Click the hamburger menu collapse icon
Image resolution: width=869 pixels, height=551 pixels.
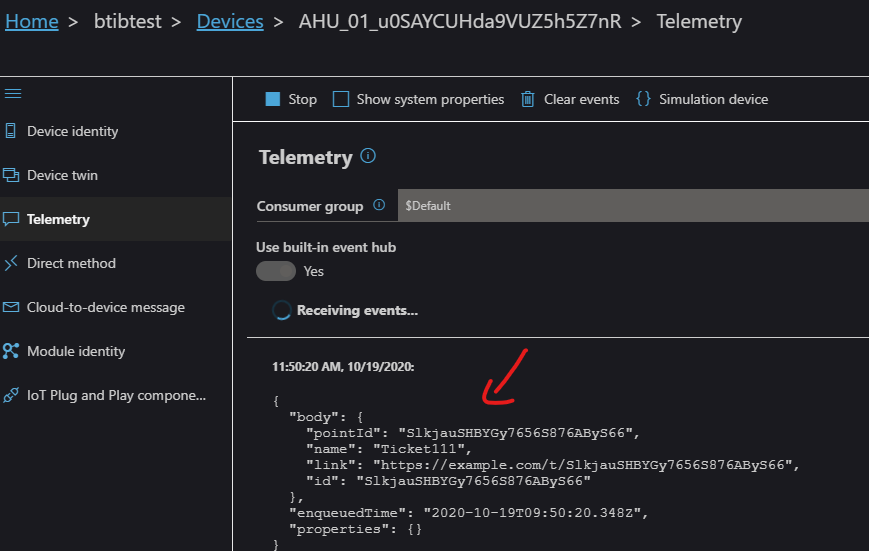tap(13, 93)
